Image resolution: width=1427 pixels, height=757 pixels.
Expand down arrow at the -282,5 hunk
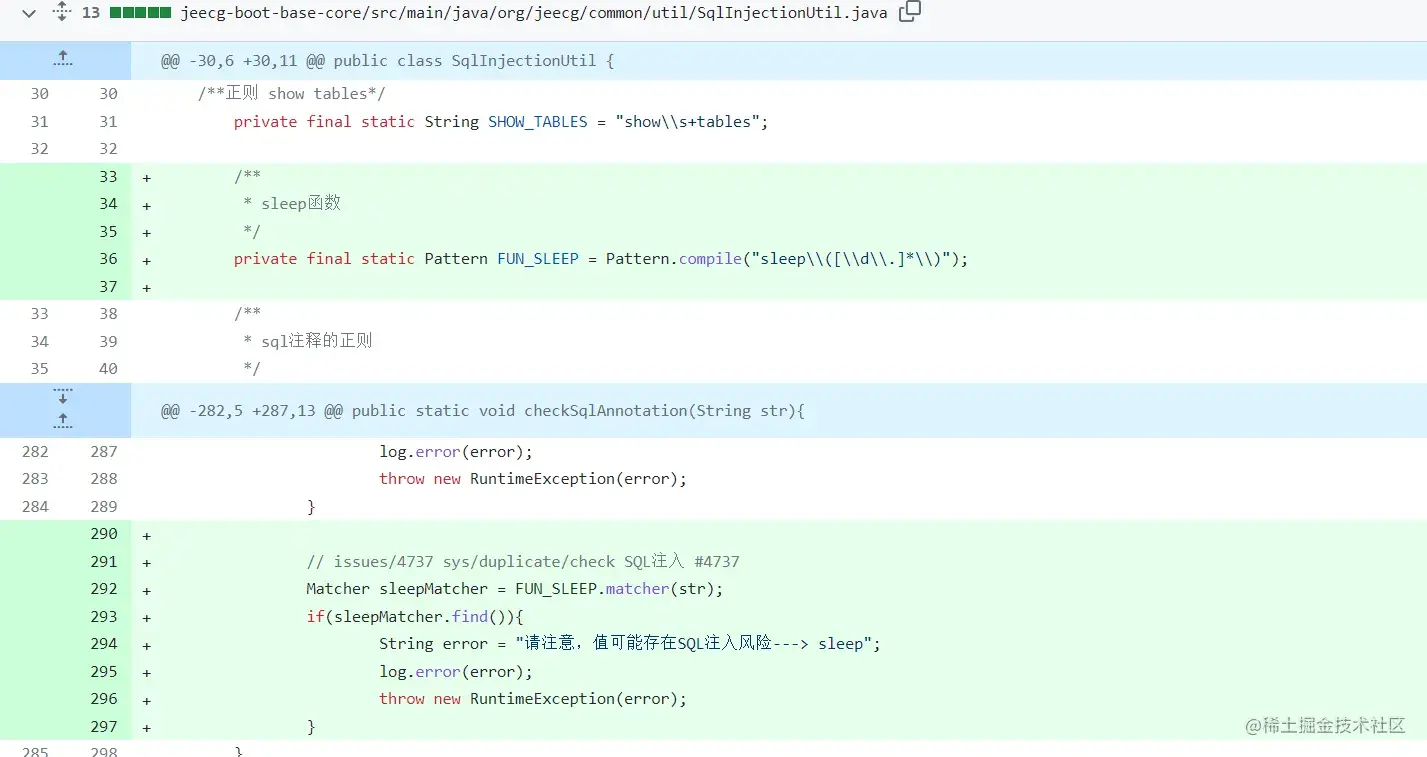tap(63, 397)
